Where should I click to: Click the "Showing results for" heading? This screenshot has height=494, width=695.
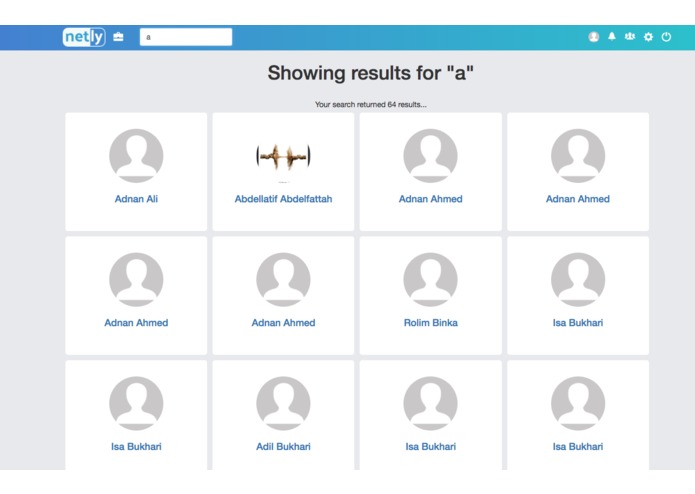tap(371, 73)
